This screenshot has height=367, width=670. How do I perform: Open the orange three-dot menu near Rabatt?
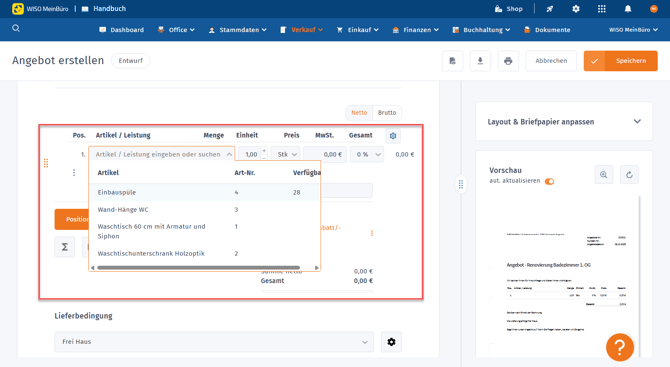[372, 233]
